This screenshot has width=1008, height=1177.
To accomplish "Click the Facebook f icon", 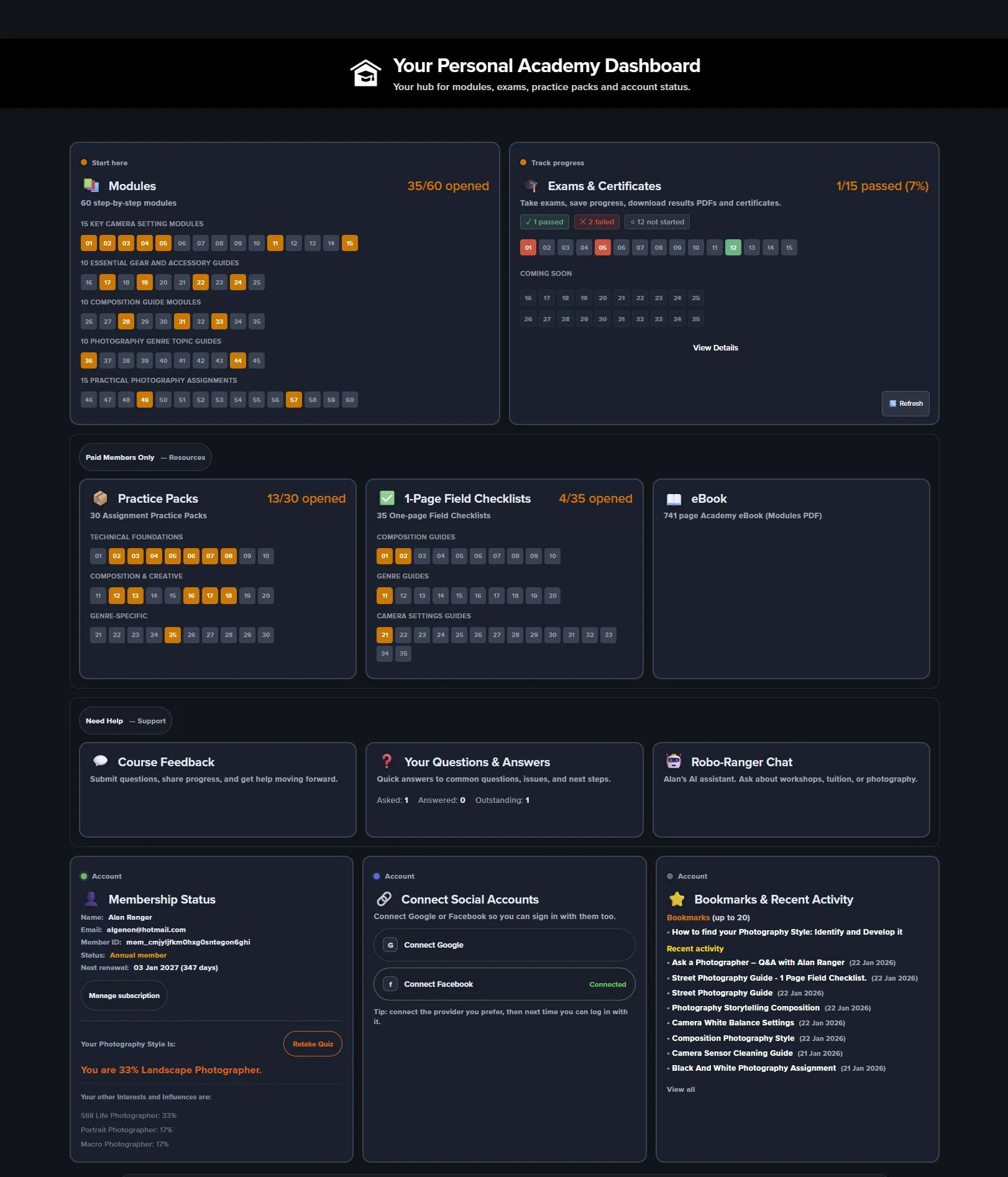I will click(390, 984).
